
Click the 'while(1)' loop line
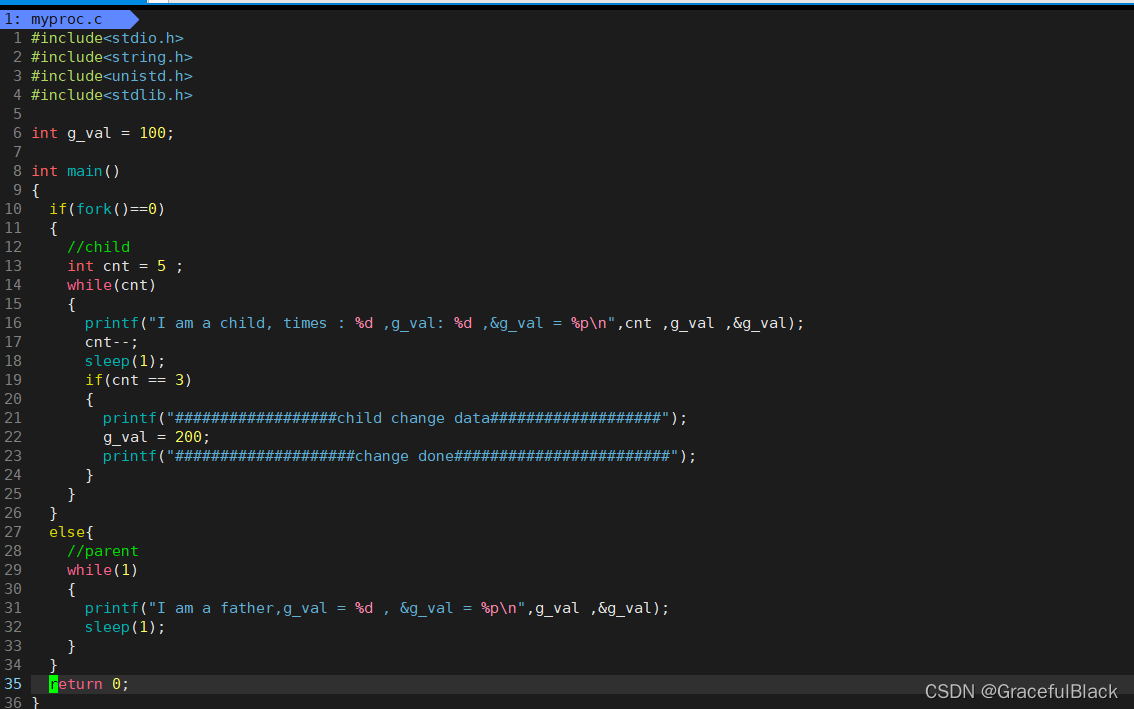coord(103,570)
